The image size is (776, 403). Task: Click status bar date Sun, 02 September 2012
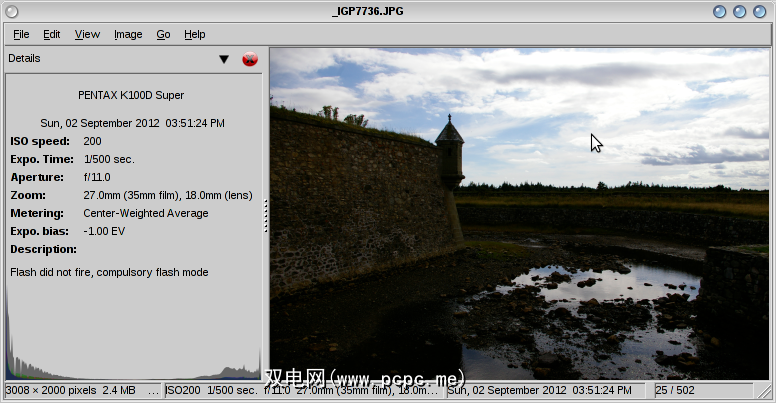click(539, 390)
